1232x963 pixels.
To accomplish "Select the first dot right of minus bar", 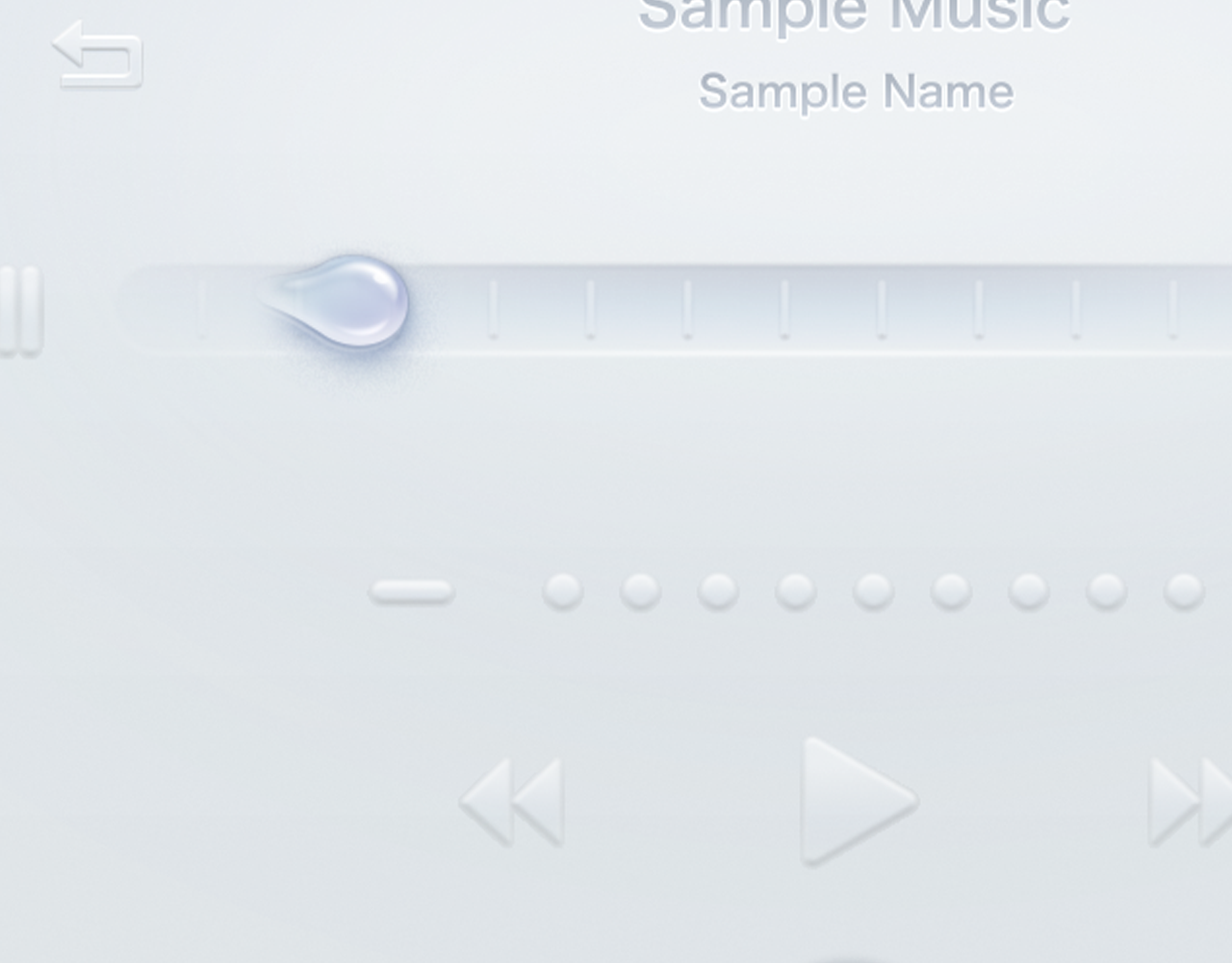I will 563,592.
